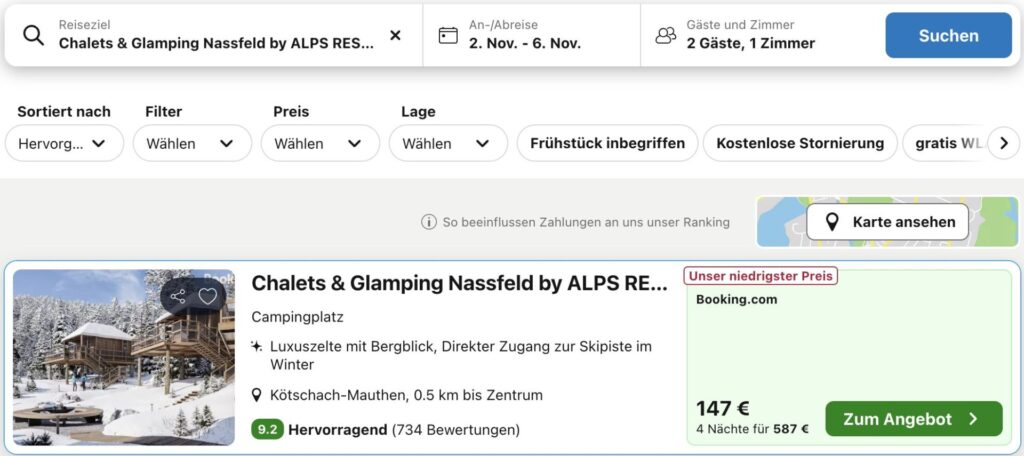Share the Chalets & Glamping Nassfeld listing
This screenshot has width=1024, height=456.
[x=178, y=296]
